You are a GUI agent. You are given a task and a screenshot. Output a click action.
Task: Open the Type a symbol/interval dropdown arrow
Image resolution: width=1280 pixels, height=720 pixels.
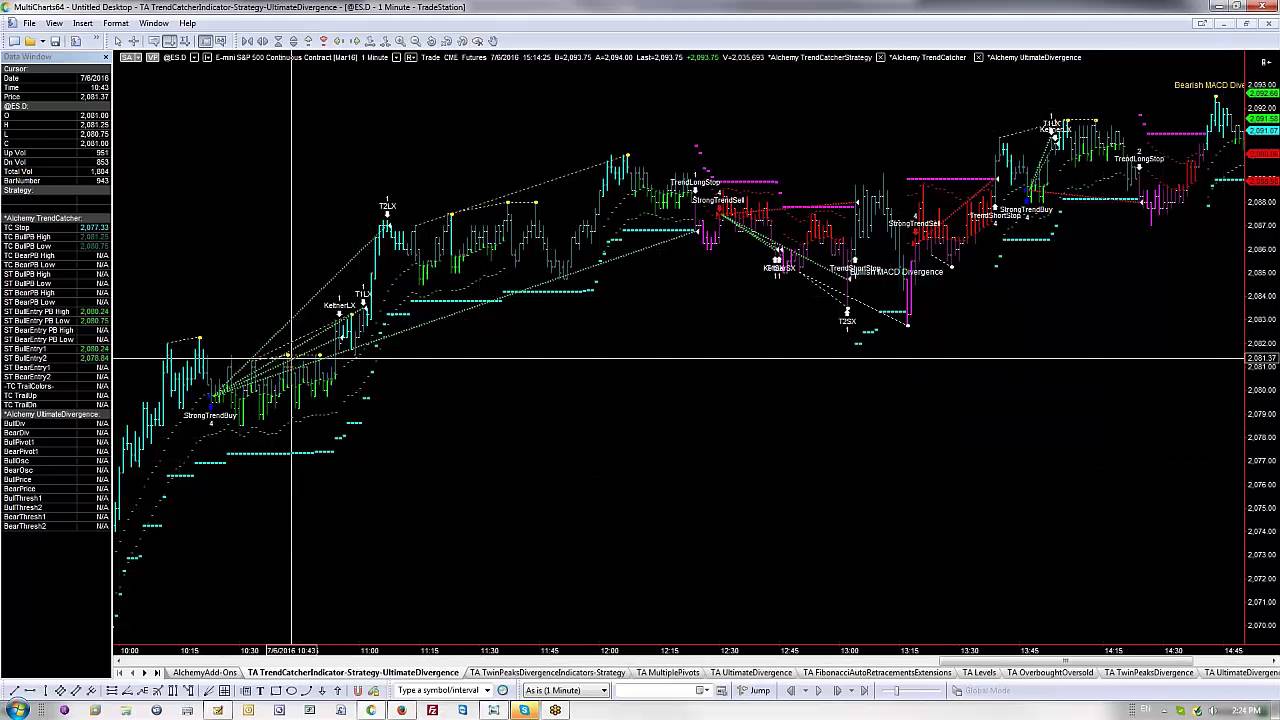[x=488, y=690]
